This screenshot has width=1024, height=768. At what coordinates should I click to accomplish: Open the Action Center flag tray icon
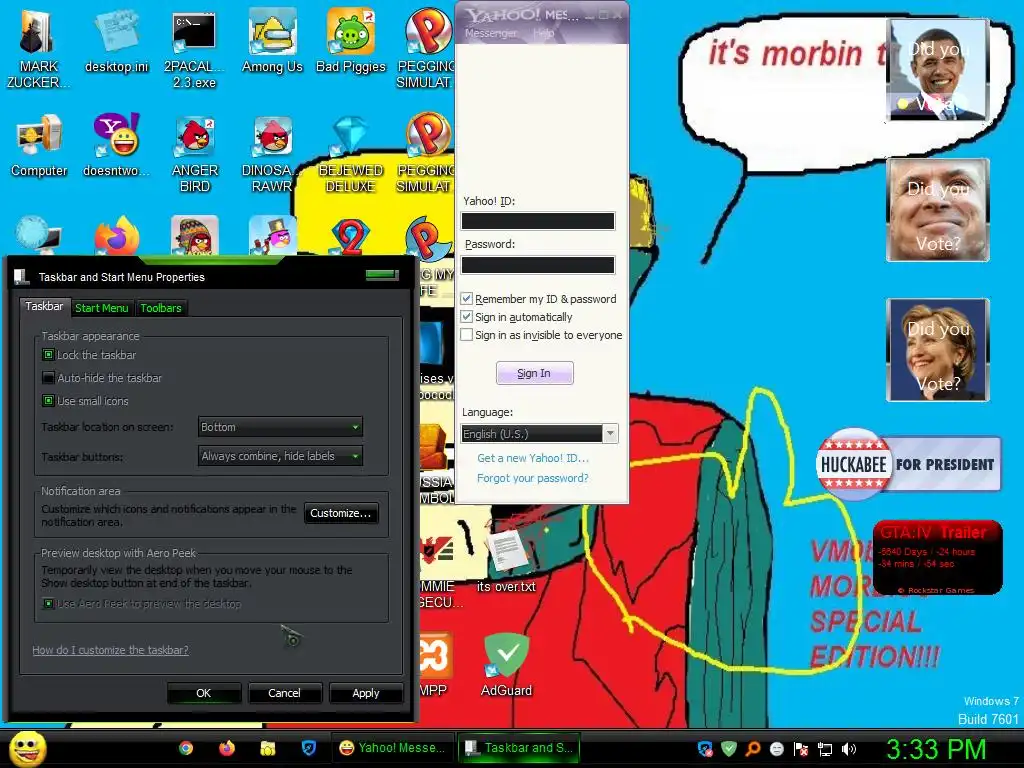pos(801,749)
